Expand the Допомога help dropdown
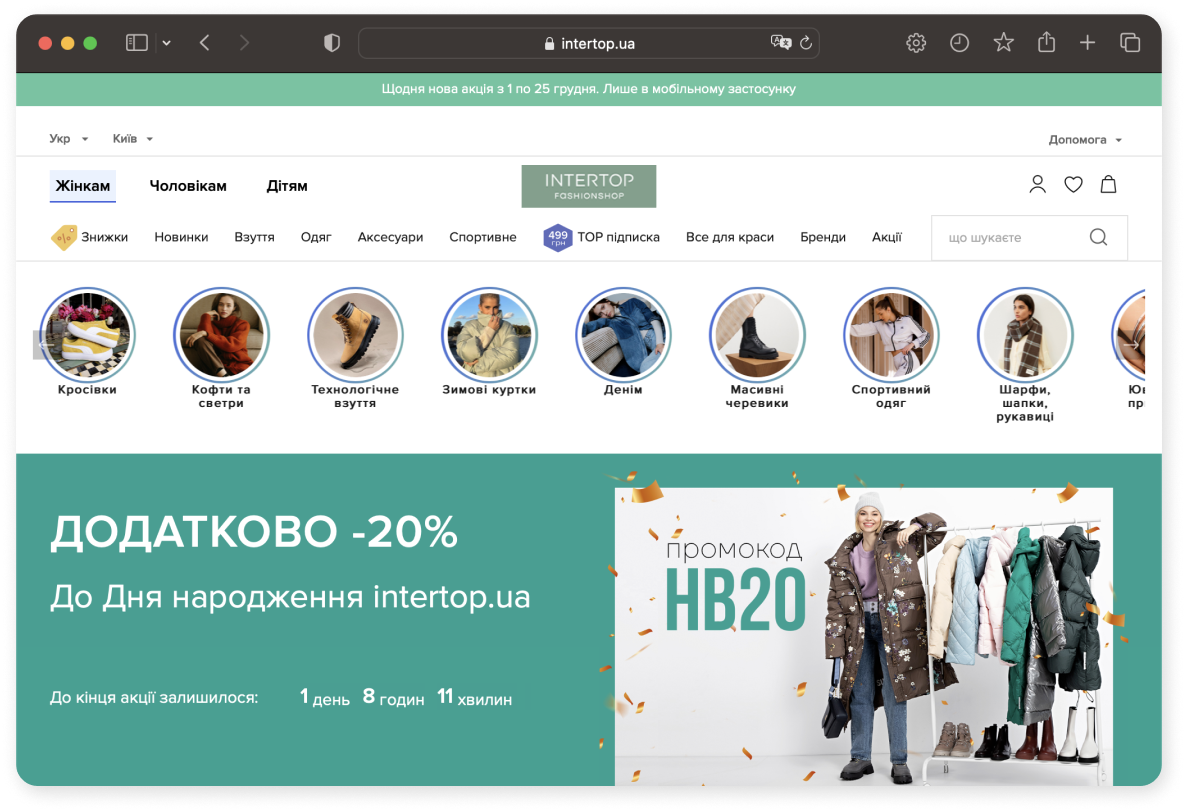This screenshot has height=812, width=1186. point(1085,140)
